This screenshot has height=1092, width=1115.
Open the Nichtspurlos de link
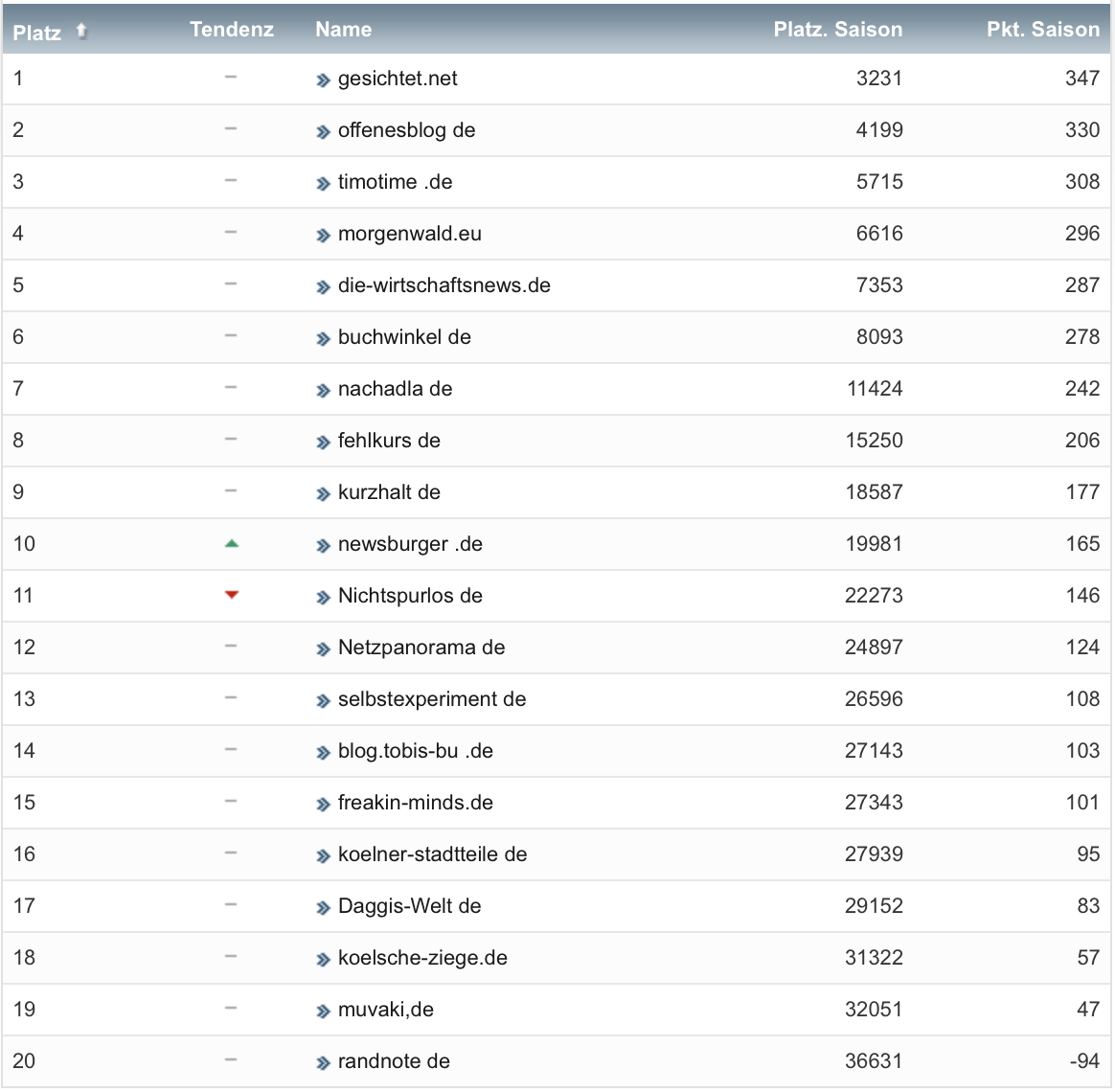click(410, 596)
